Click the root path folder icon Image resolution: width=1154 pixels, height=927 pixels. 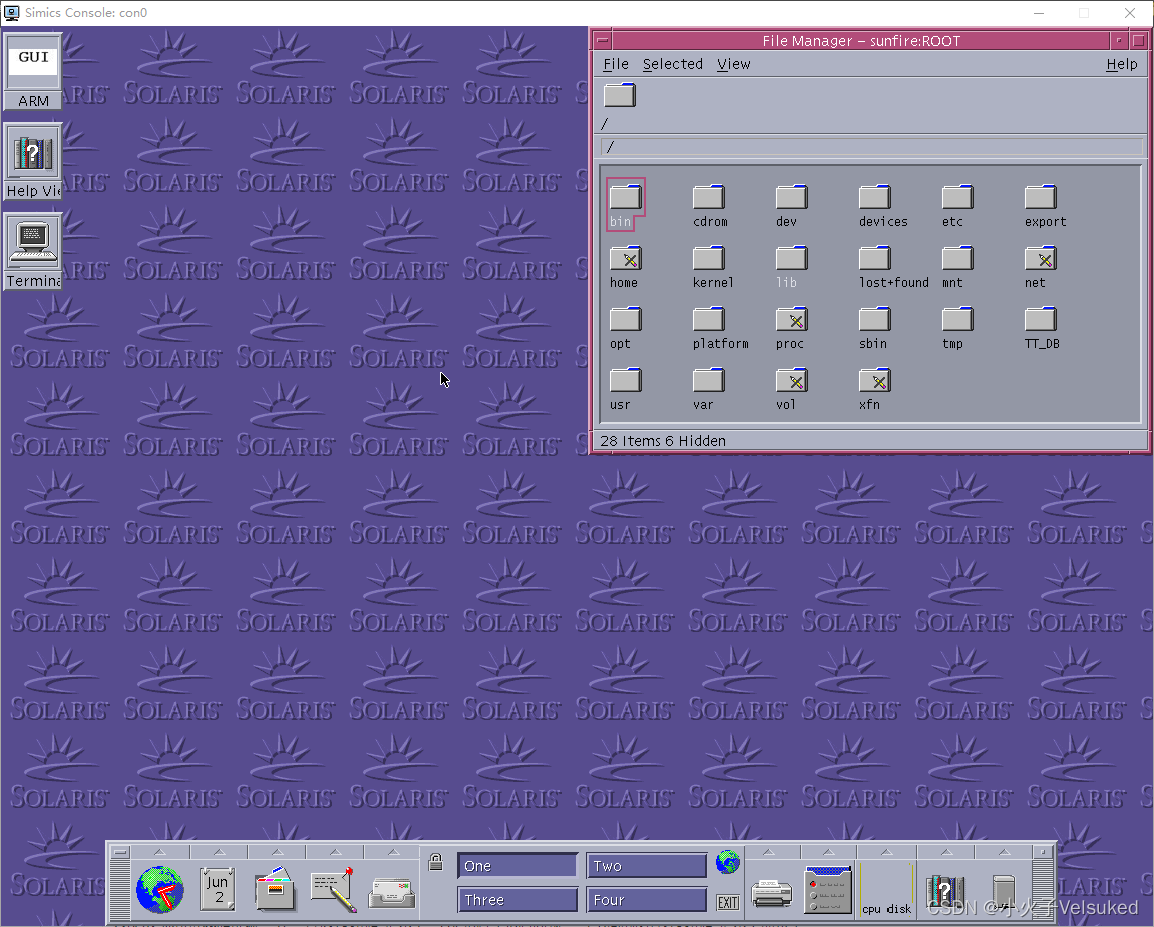point(620,96)
